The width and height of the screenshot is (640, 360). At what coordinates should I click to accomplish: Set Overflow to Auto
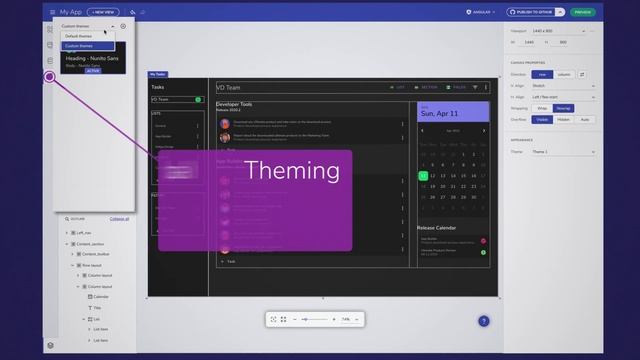[585, 120]
